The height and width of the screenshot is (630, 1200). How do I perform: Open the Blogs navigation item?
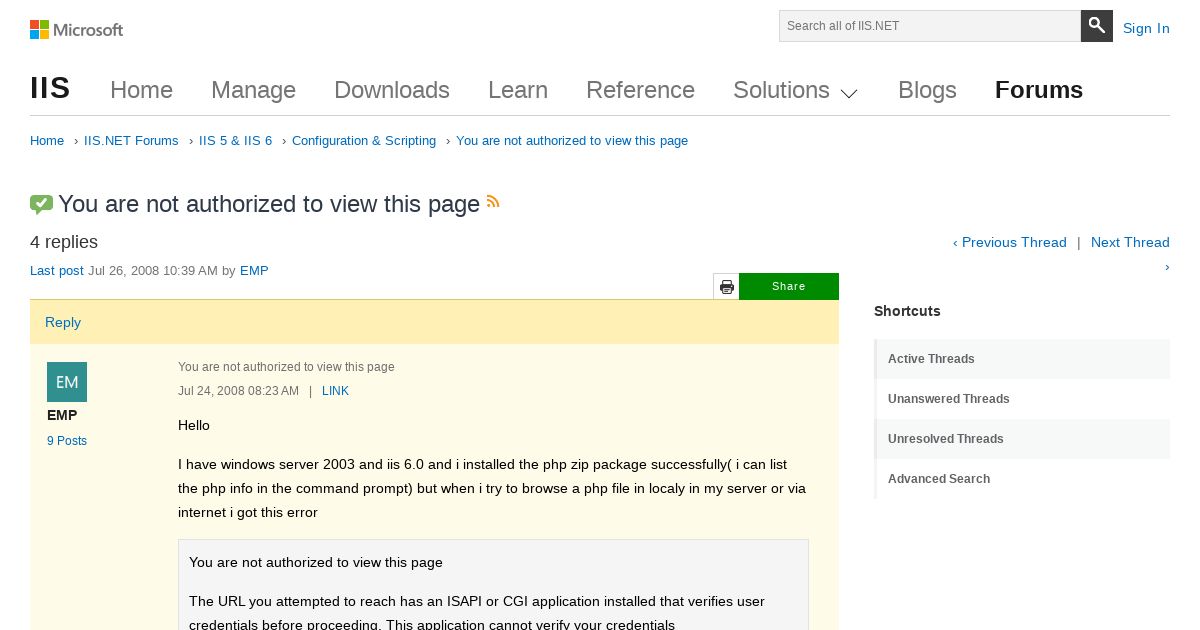tap(927, 90)
